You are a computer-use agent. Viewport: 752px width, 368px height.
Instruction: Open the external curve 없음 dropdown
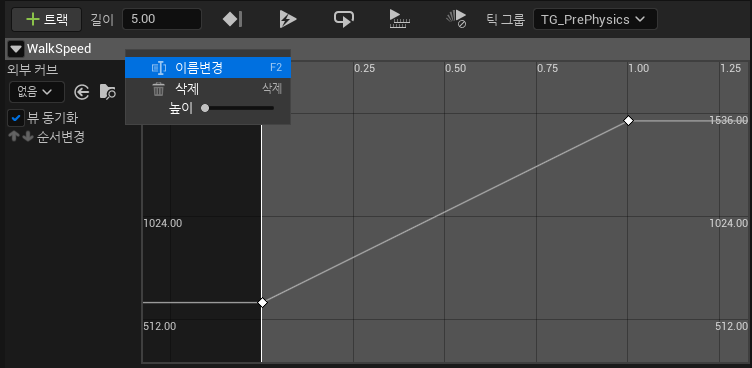point(37,92)
